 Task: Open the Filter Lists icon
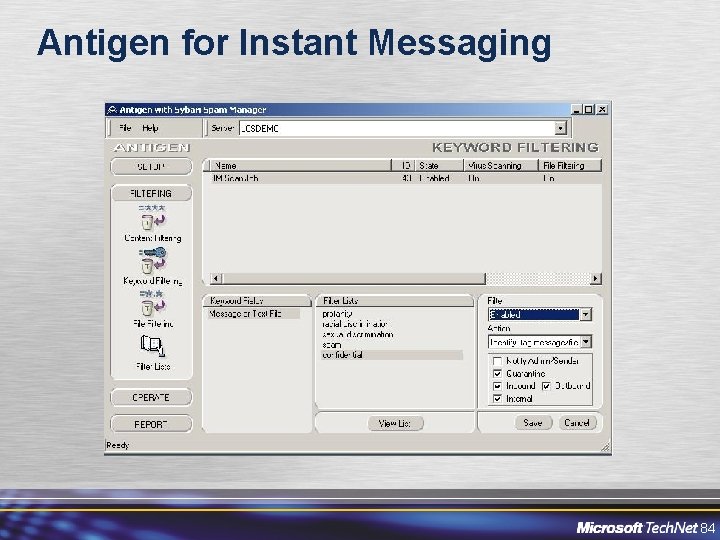152,346
